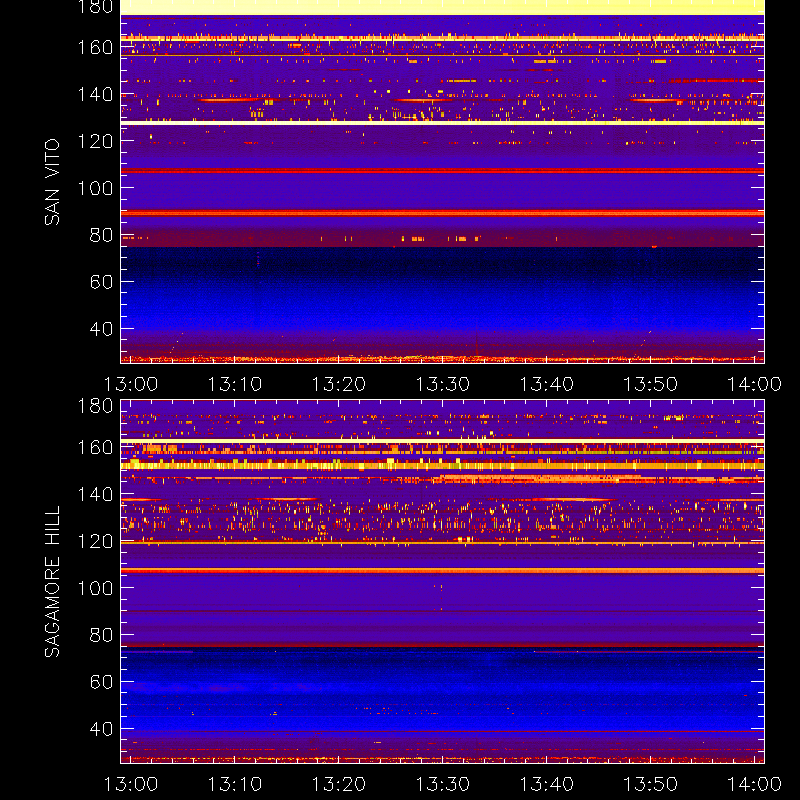Select the 40 tick label on San Vito plot
800x800 pixels.
pos(101,329)
